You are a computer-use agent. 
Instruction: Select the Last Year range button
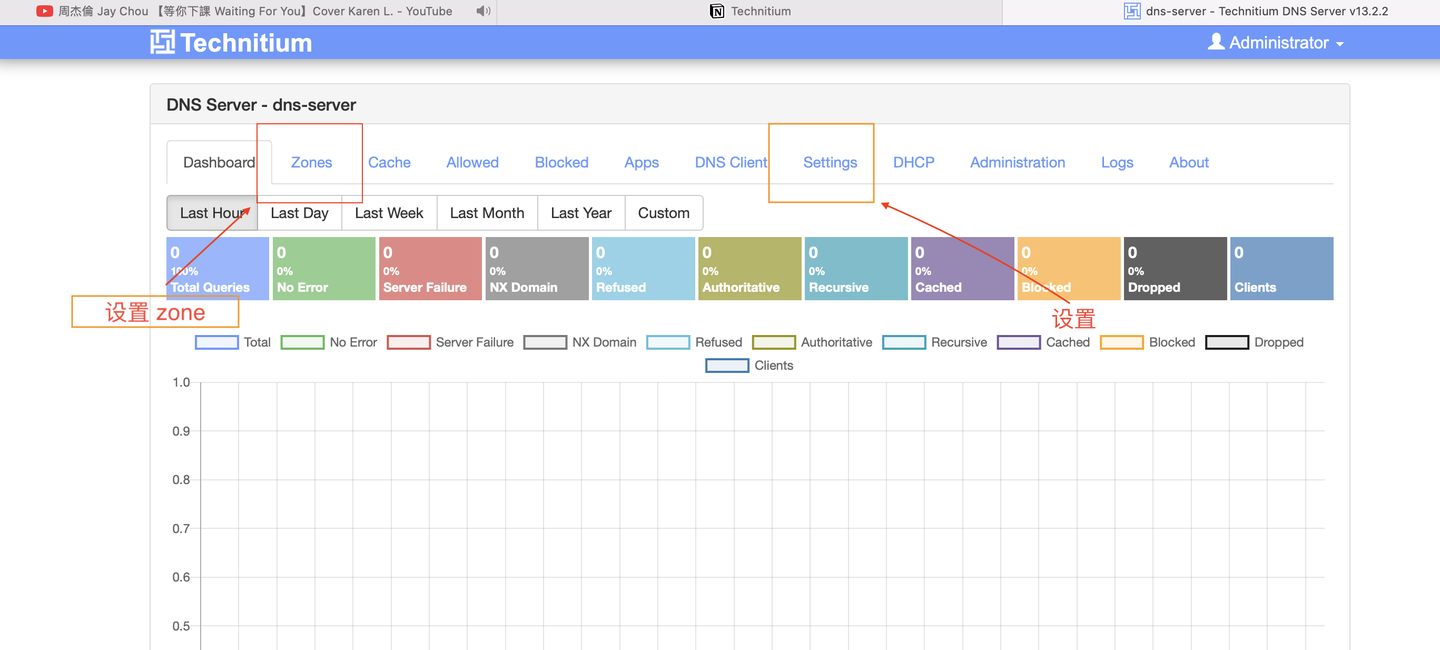(x=581, y=213)
